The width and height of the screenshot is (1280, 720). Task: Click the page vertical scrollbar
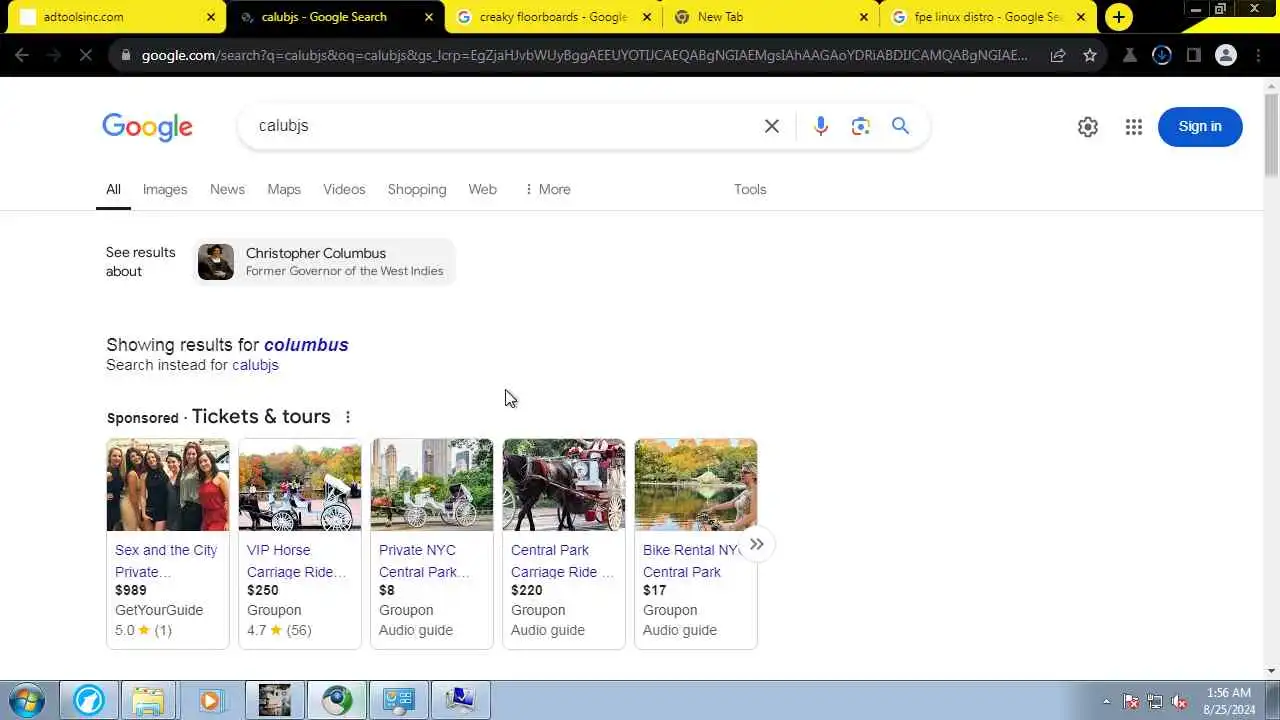click(1271, 135)
